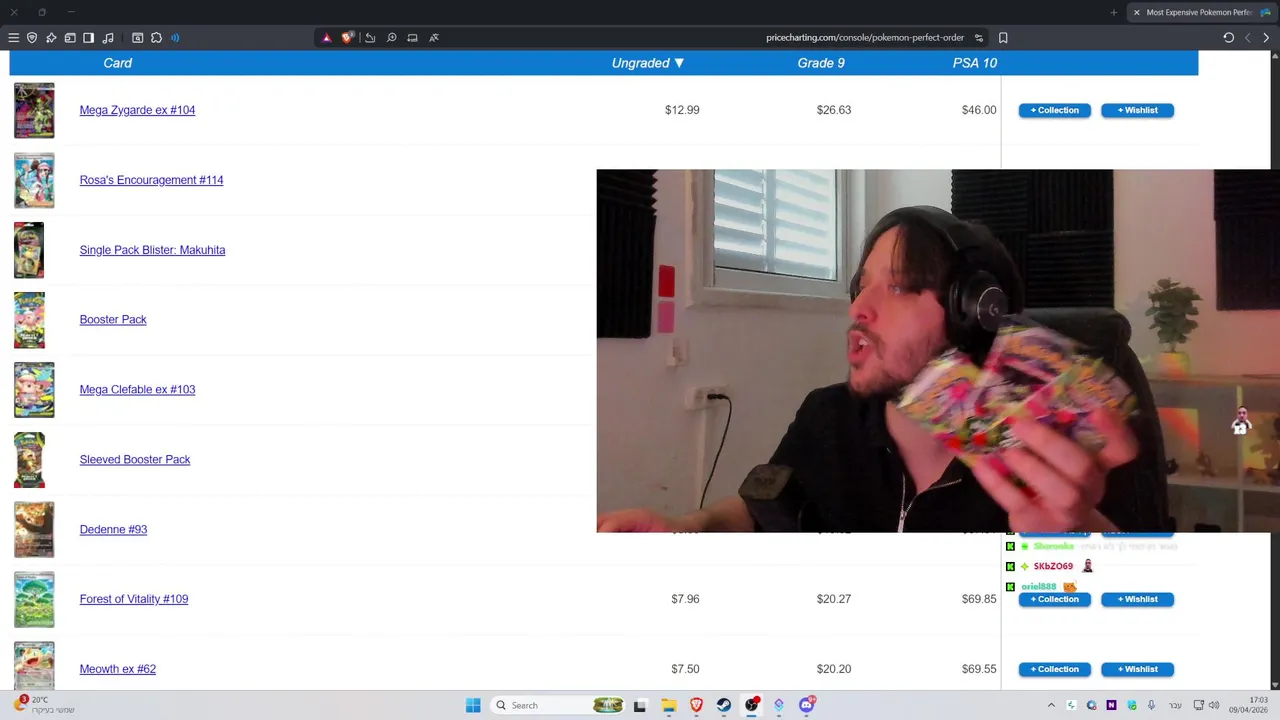Open a new tab with plus button
This screenshot has height=720, width=1280.
[1113, 12]
